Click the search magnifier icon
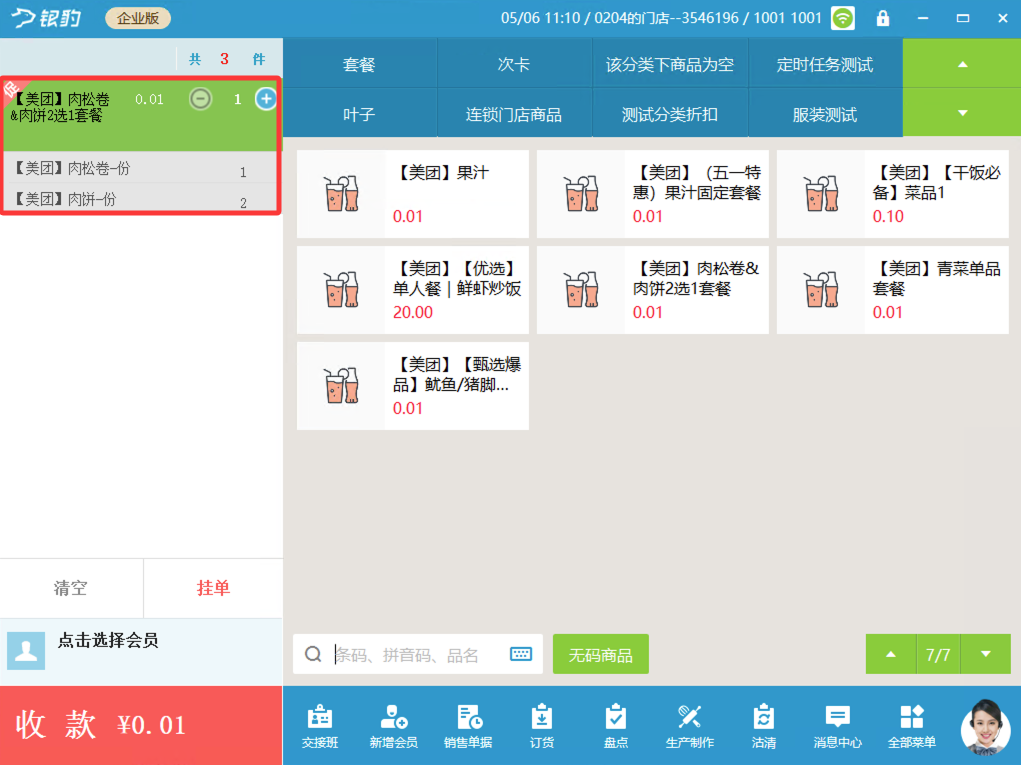The height and width of the screenshot is (765, 1021). 313,654
